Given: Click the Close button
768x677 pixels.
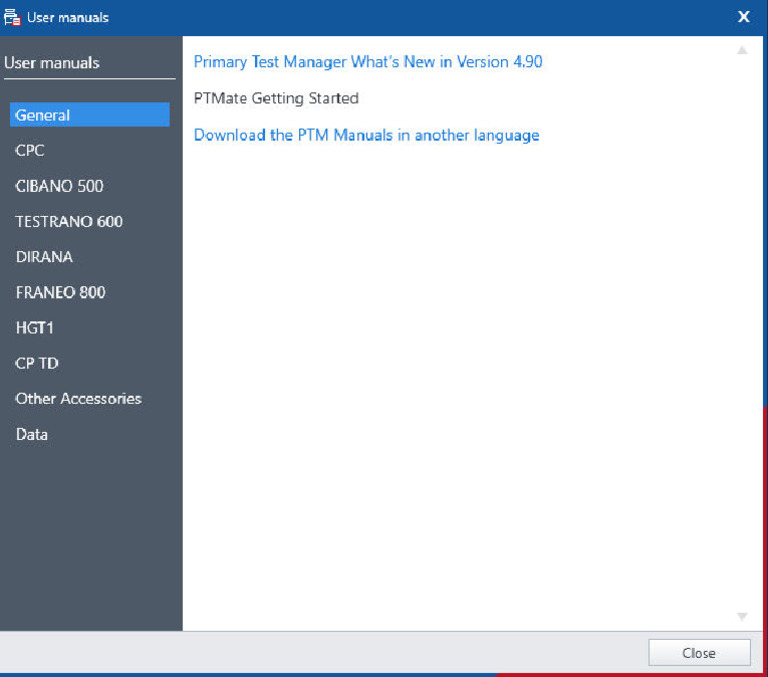Looking at the screenshot, I should pyautogui.click(x=699, y=653).
